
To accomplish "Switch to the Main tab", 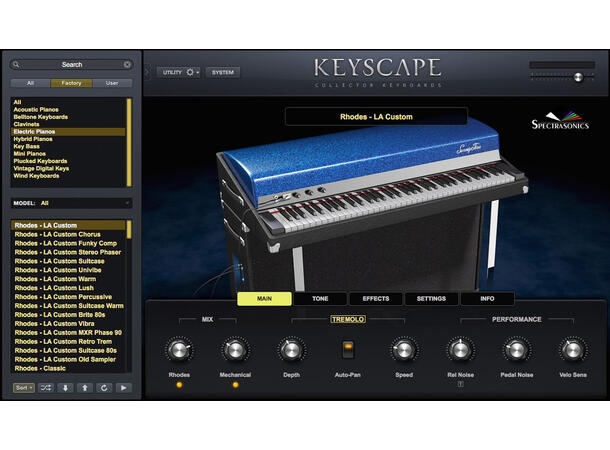I will coord(264,299).
